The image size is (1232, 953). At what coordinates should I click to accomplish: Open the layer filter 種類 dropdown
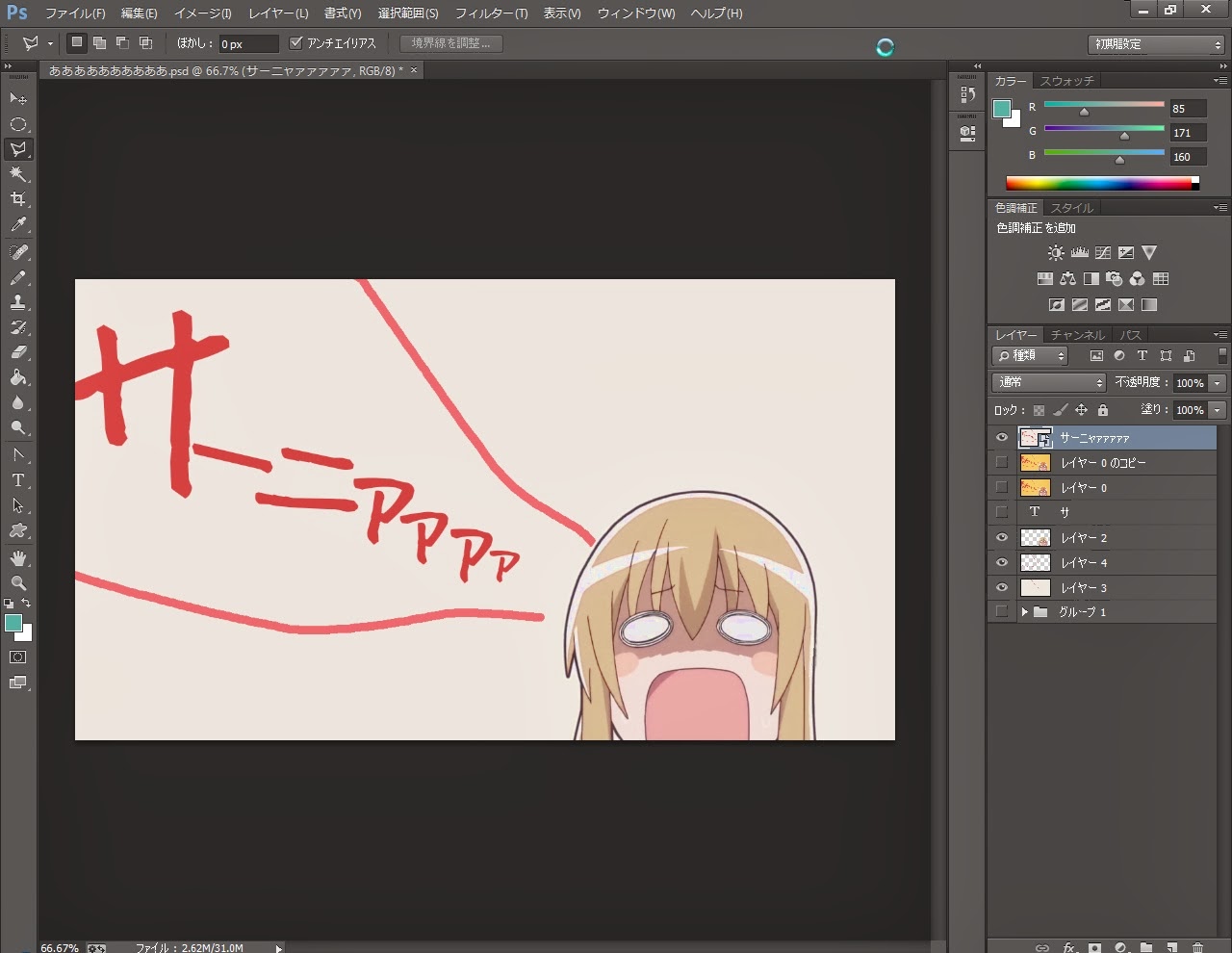click(1030, 355)
